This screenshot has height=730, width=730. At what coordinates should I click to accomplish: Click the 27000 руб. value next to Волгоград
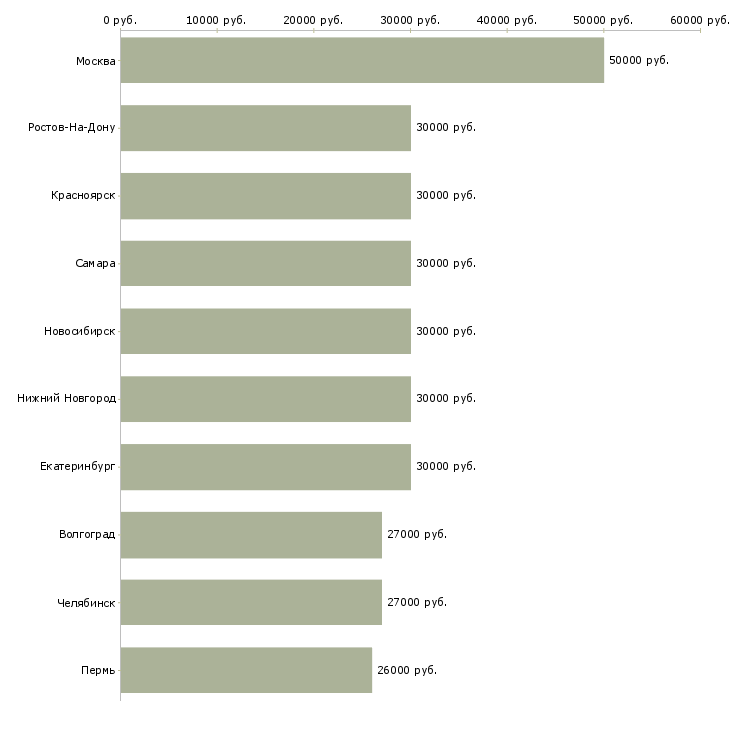click(x=417, y=534)
